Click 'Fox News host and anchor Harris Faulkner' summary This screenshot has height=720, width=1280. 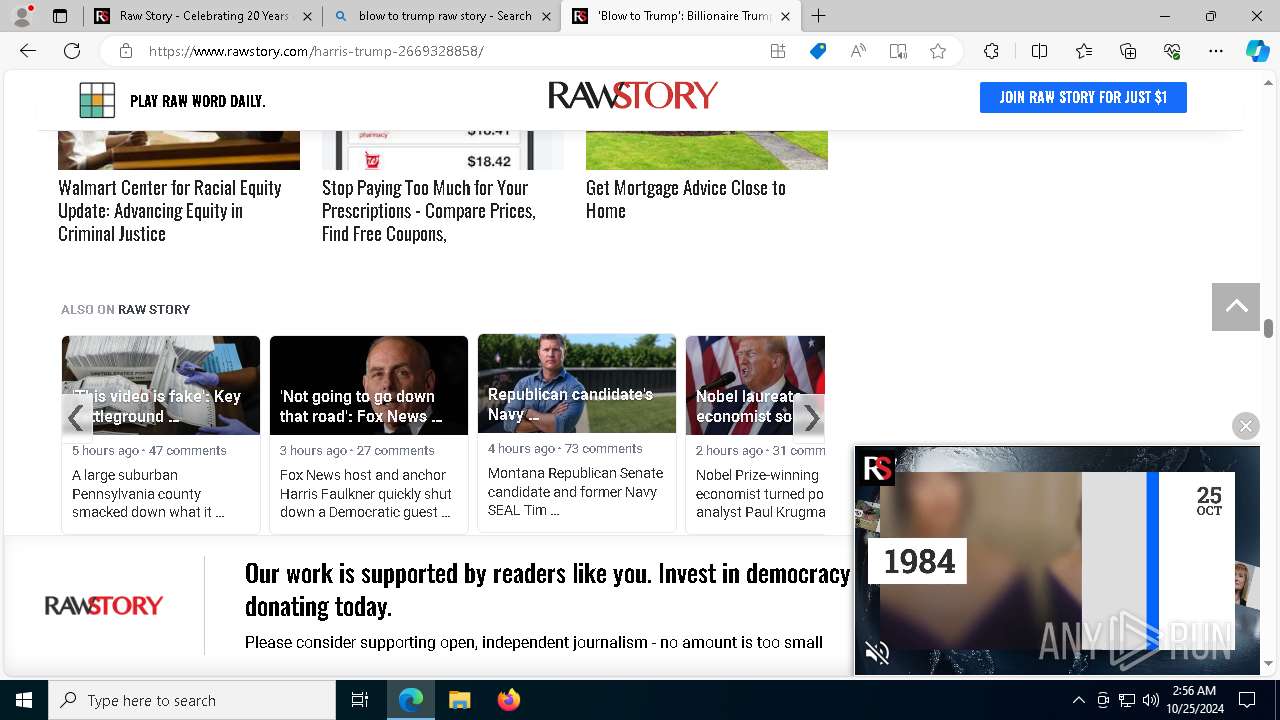(366, 494)
